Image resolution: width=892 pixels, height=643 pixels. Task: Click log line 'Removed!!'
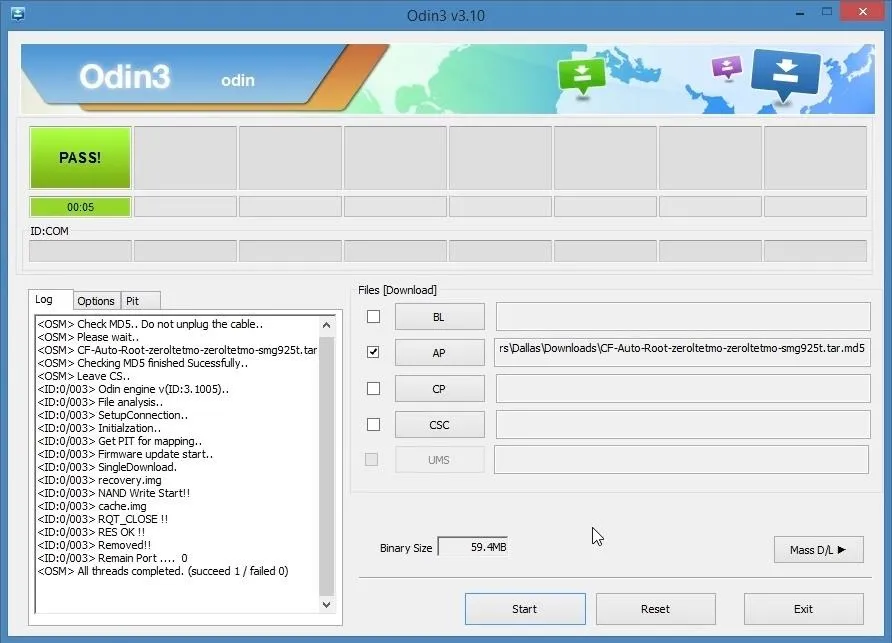(94, 545)
